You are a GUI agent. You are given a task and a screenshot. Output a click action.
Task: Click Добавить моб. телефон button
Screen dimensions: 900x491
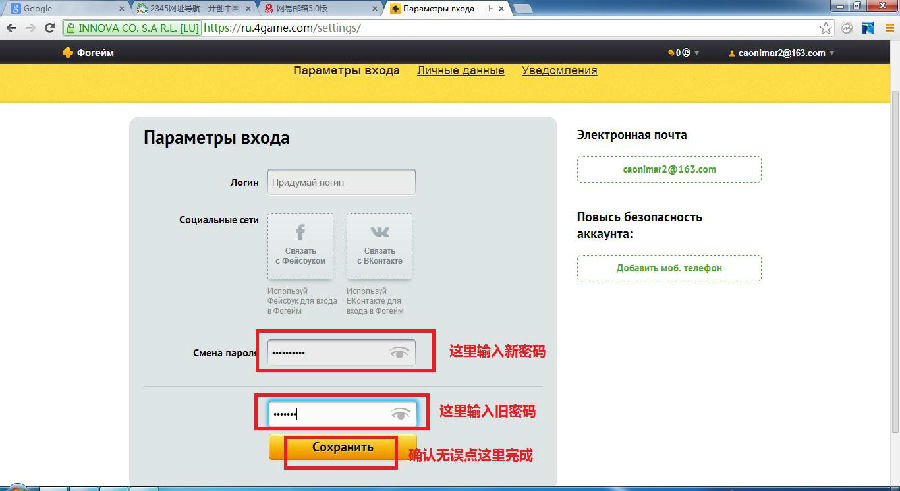coord(669,268)
